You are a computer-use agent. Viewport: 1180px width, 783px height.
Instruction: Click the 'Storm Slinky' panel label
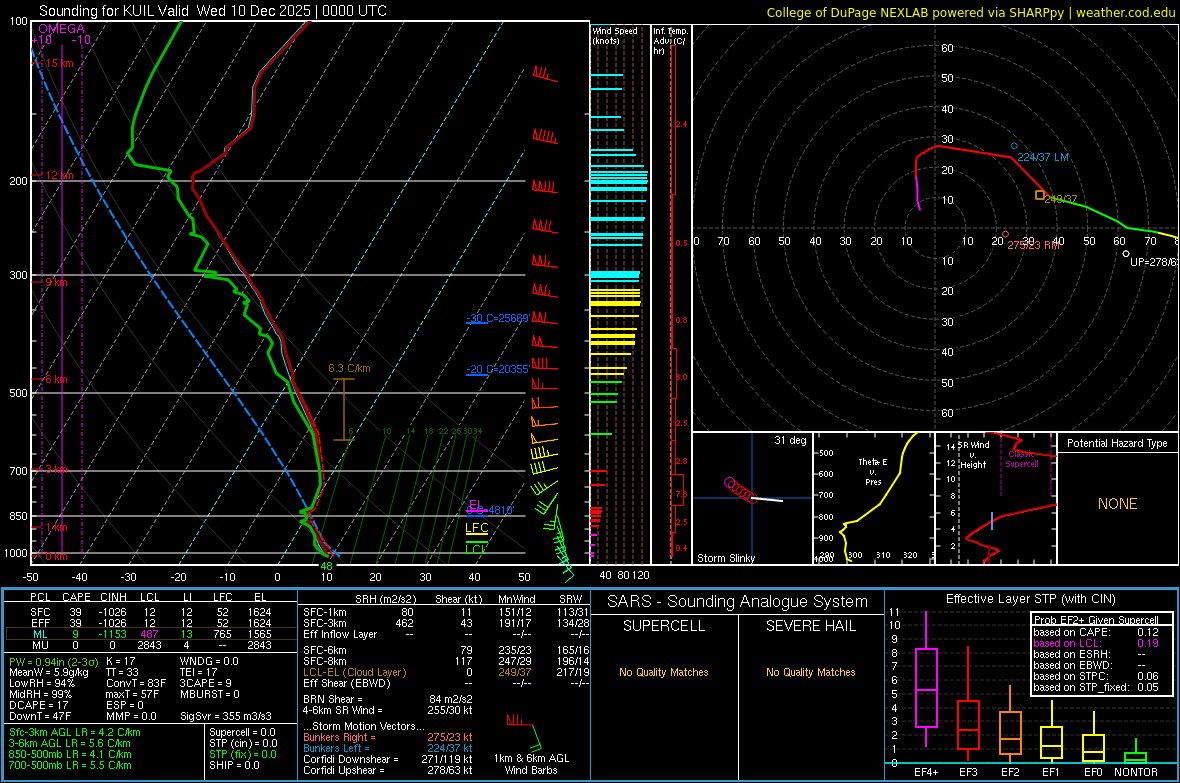point(725,558)
